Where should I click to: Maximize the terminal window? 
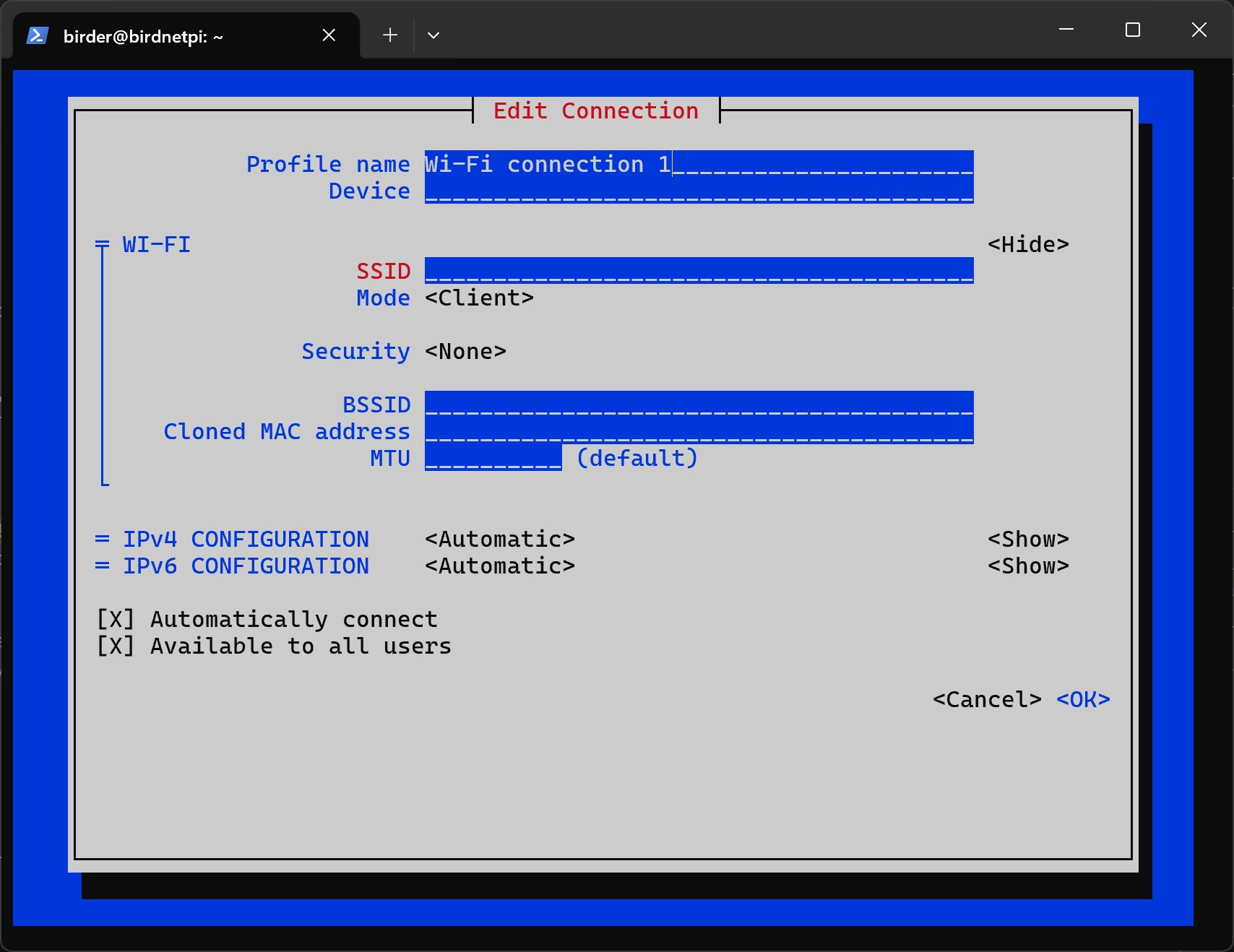pos(1133,30)
